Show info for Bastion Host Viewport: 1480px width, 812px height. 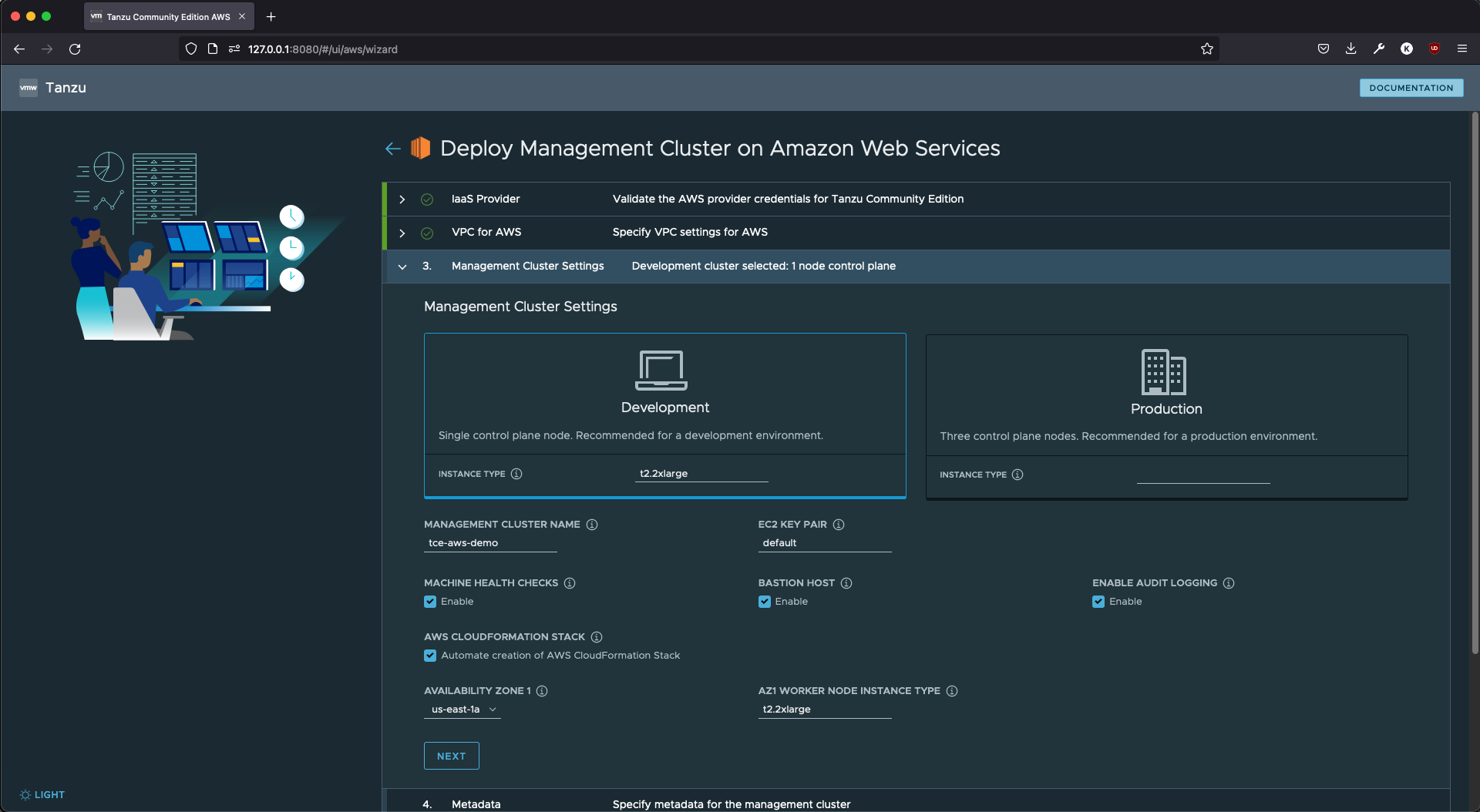[846, 583]
